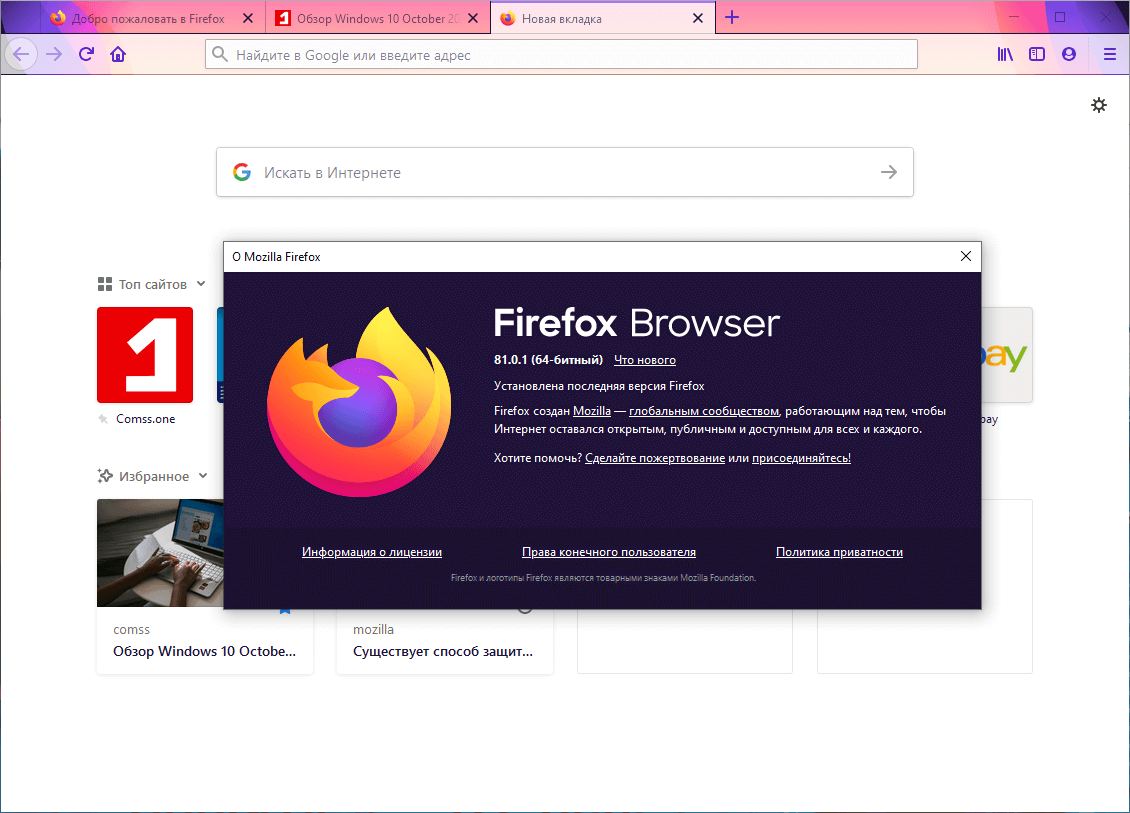
Task: Open the Firefox account menu
Action: click(1069, 54)
